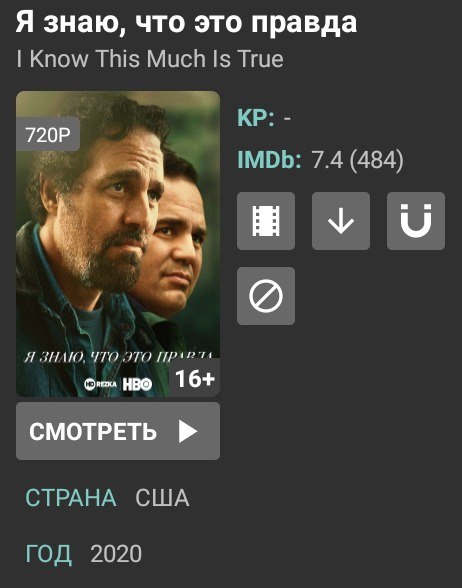Tap the year value 2020
Image resolution: width=462 pixels, height=588 pixels.
116,554
